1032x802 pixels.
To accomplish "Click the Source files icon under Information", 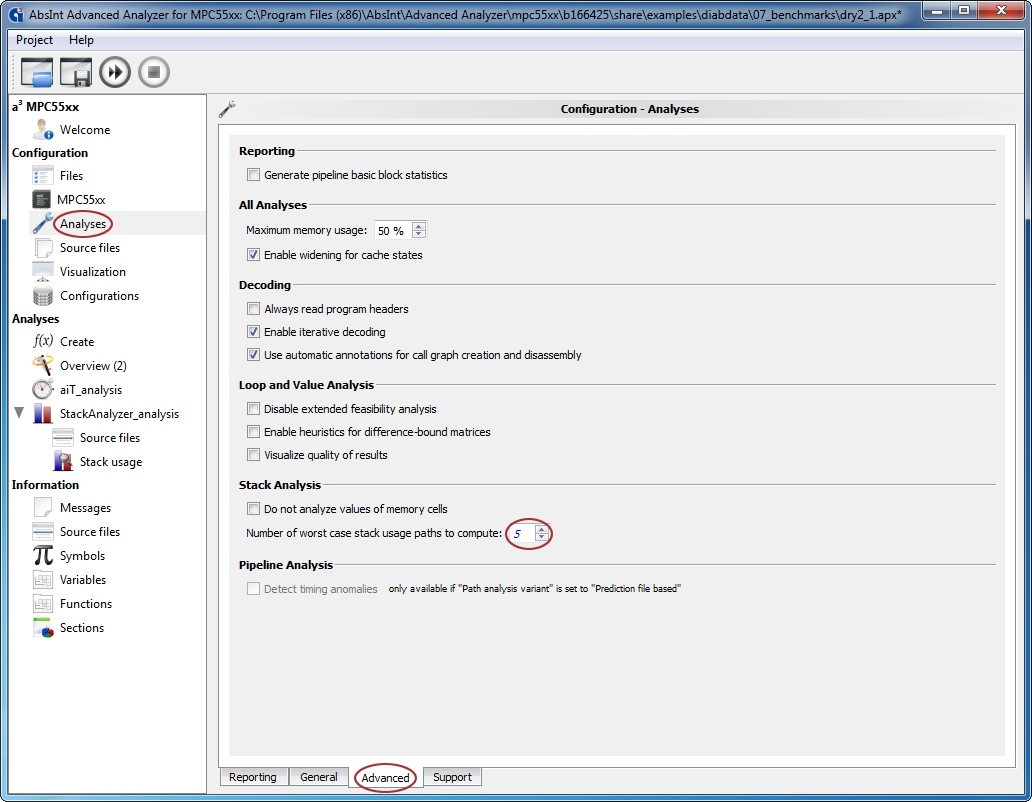I will [x=43, y=532].
